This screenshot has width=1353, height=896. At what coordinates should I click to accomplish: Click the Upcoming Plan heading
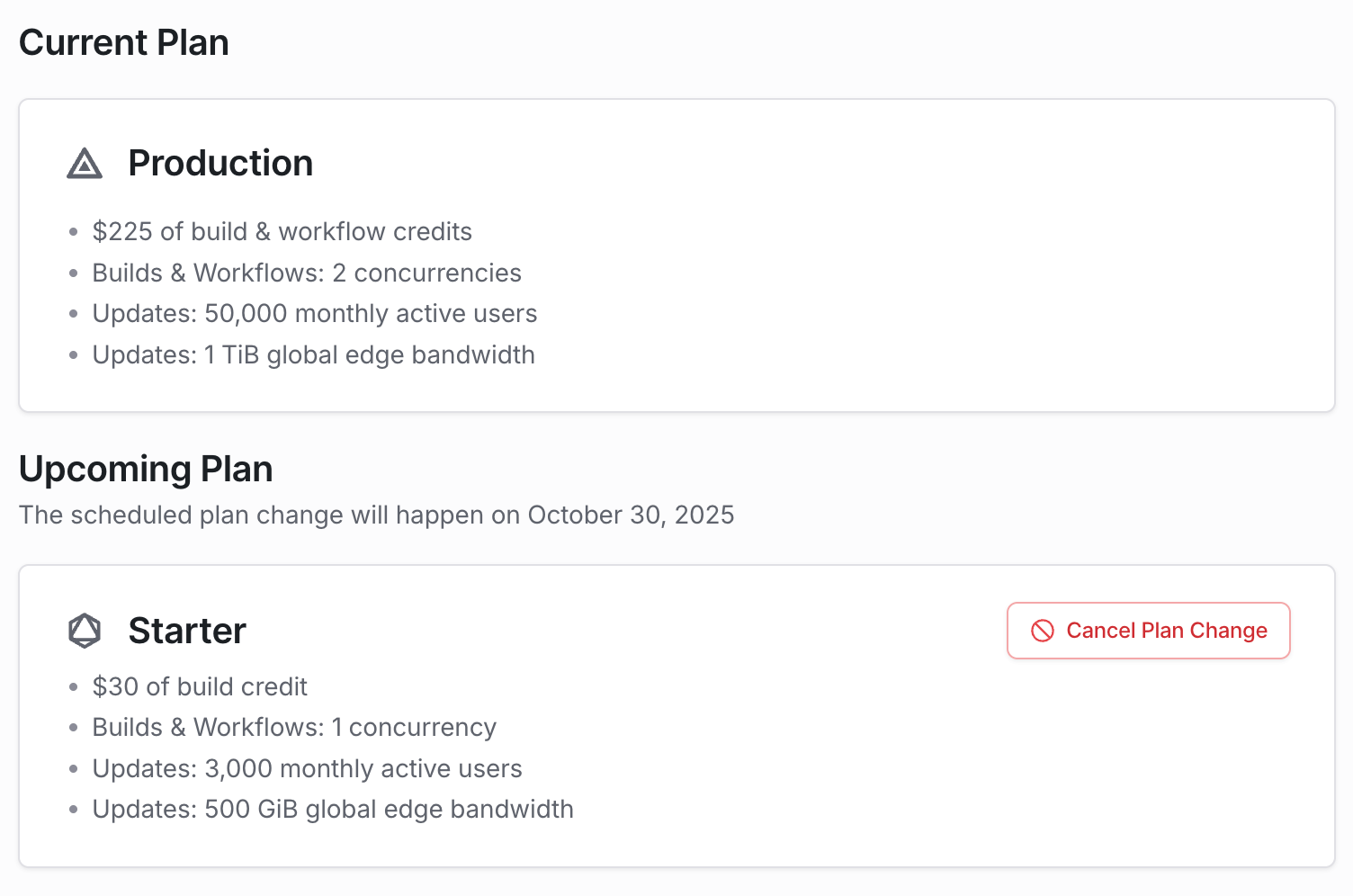click(x=146, y=469)
